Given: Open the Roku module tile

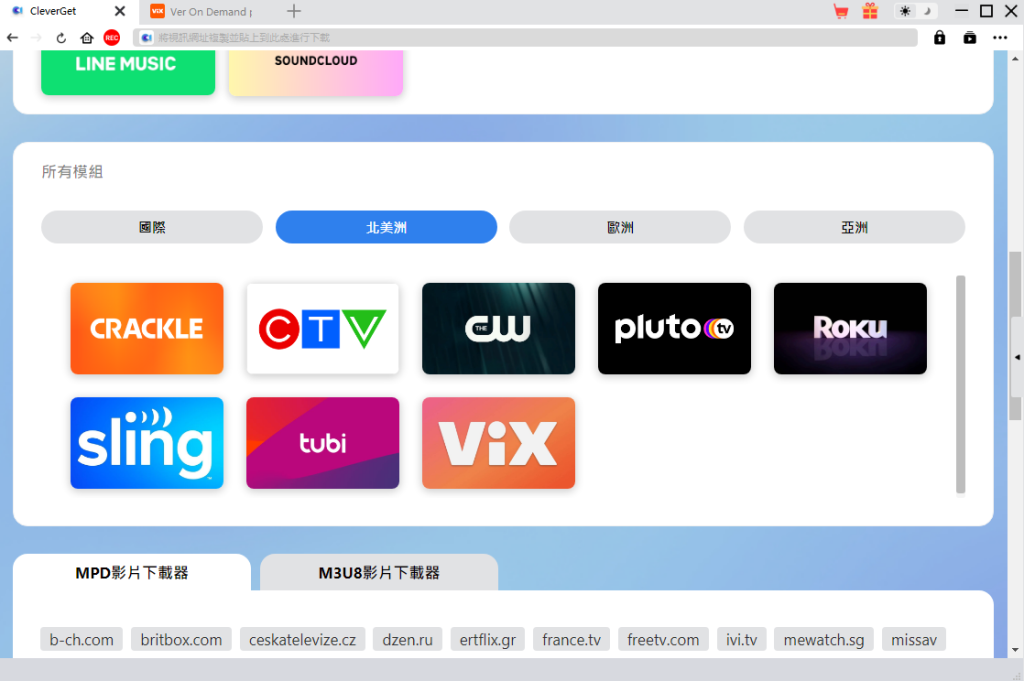Looking at the screenshot, I should click(850, 328).
